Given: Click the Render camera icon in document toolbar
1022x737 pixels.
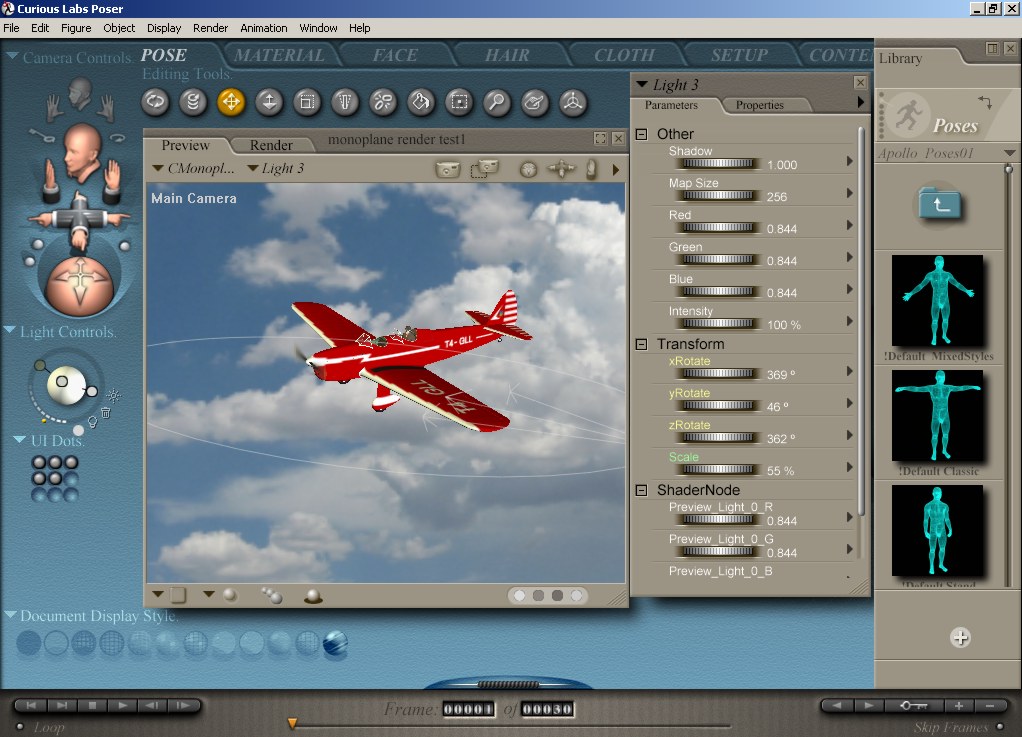Looking at the screenshot, I should click(x=448, y=169).
